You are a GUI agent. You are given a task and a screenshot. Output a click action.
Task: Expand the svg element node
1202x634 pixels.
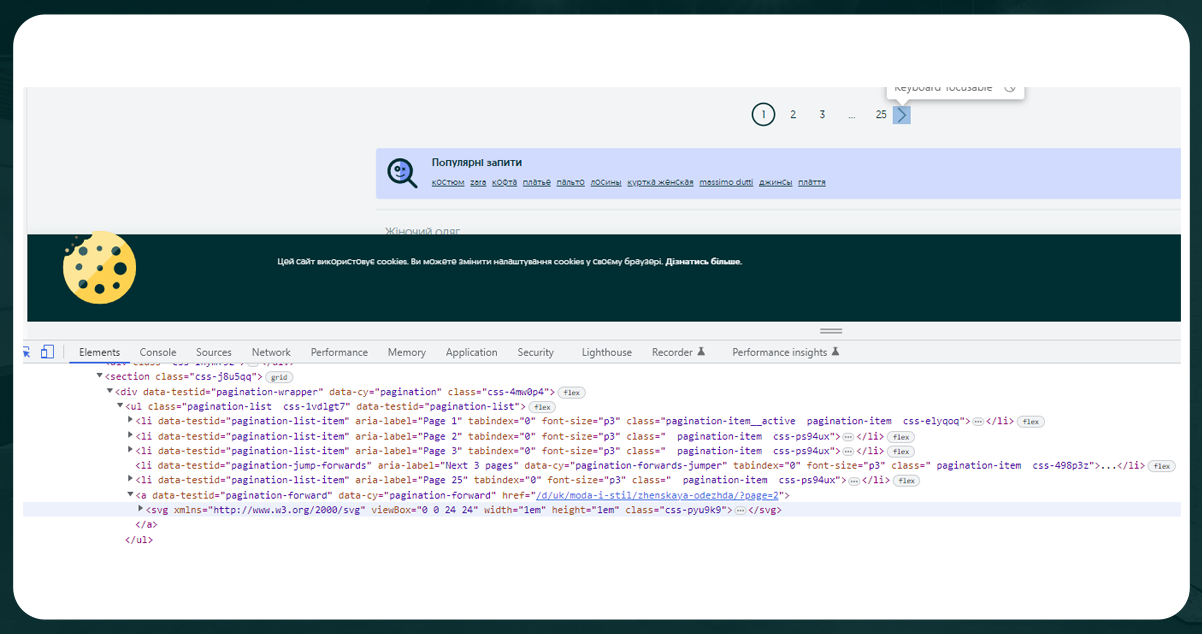point(141,509)
